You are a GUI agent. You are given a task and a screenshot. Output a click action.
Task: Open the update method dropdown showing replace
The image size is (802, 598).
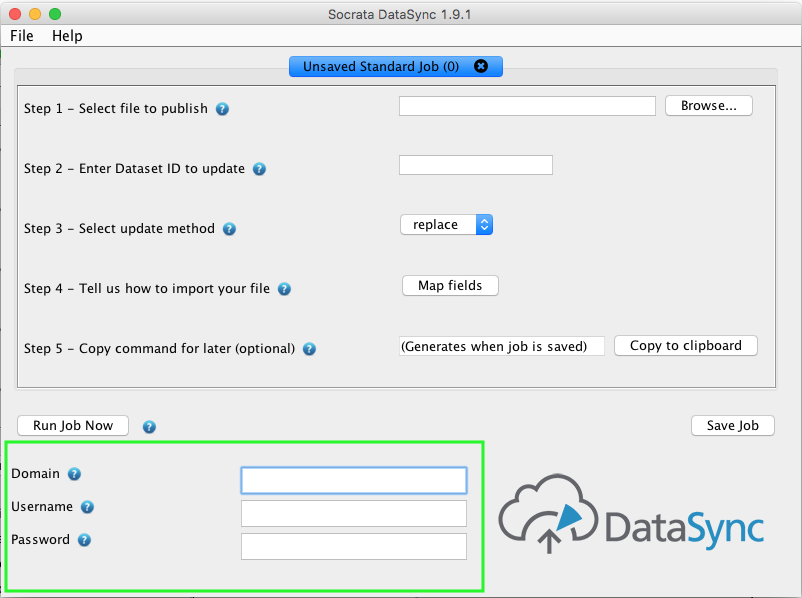tap(447, 225)
